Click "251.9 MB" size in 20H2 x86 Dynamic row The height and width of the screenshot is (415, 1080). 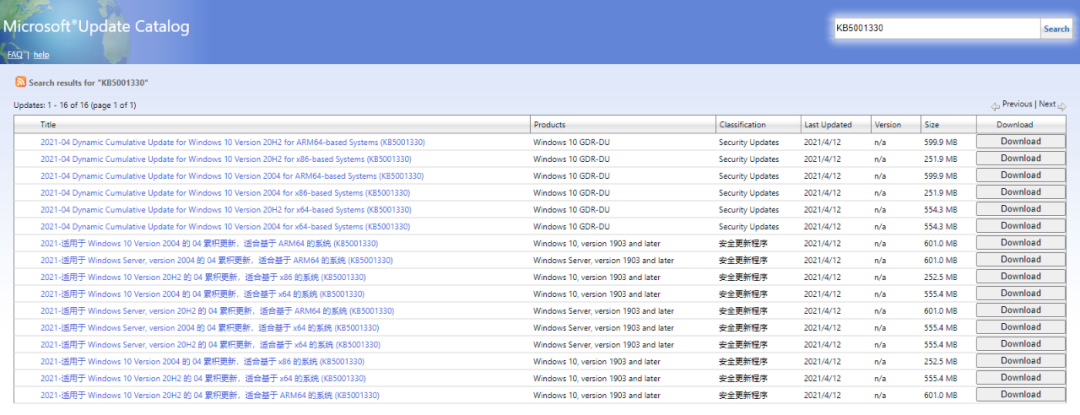(x=941, y=159)
